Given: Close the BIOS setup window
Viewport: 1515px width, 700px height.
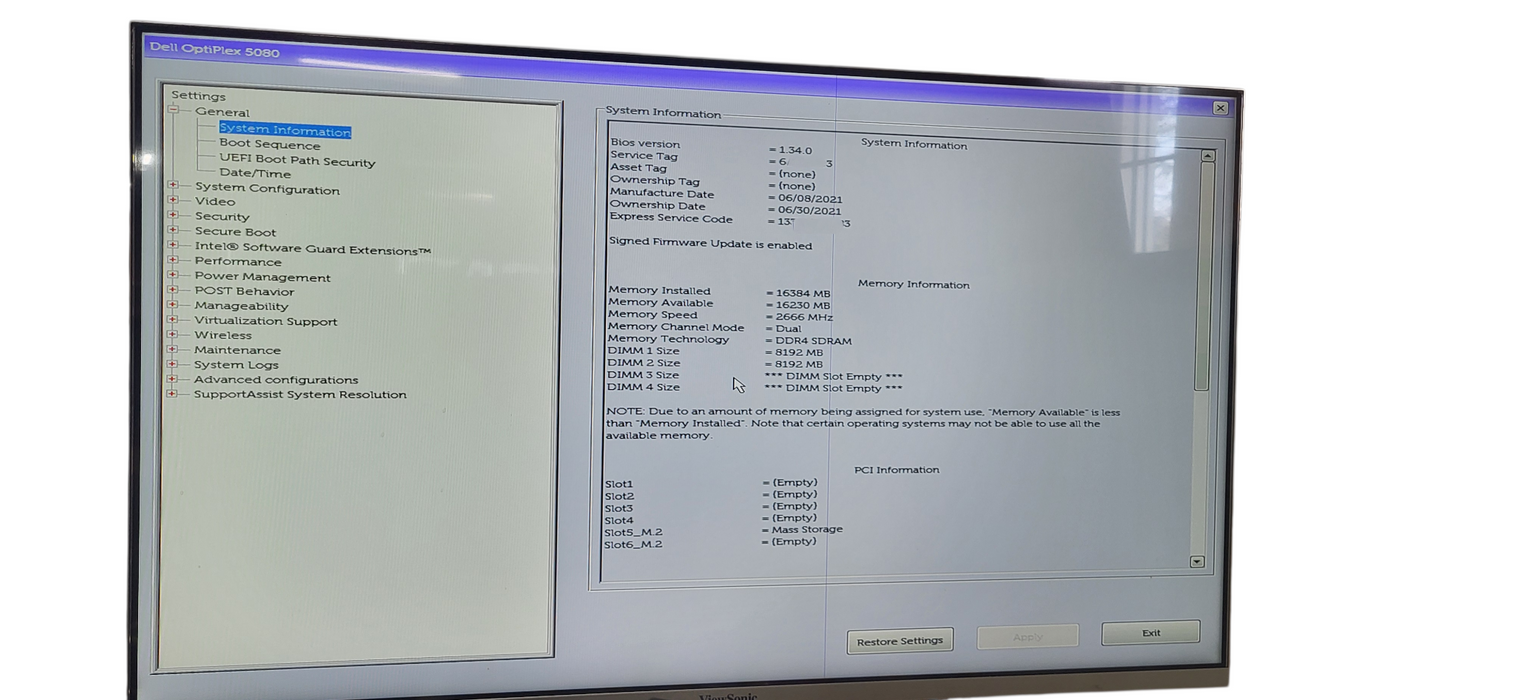Looking at the screenshot, I should pyautogui.click(x=1220, y=108).
